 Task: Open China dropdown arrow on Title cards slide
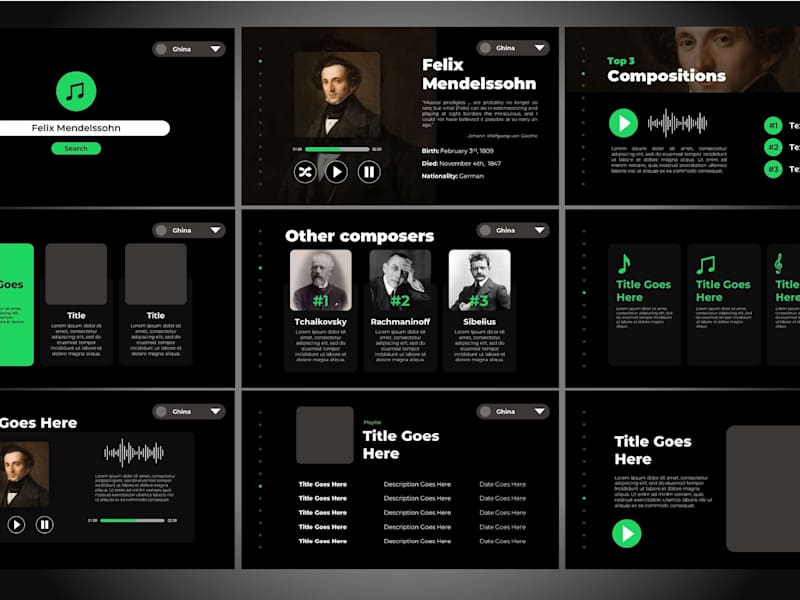pos(216,230)
